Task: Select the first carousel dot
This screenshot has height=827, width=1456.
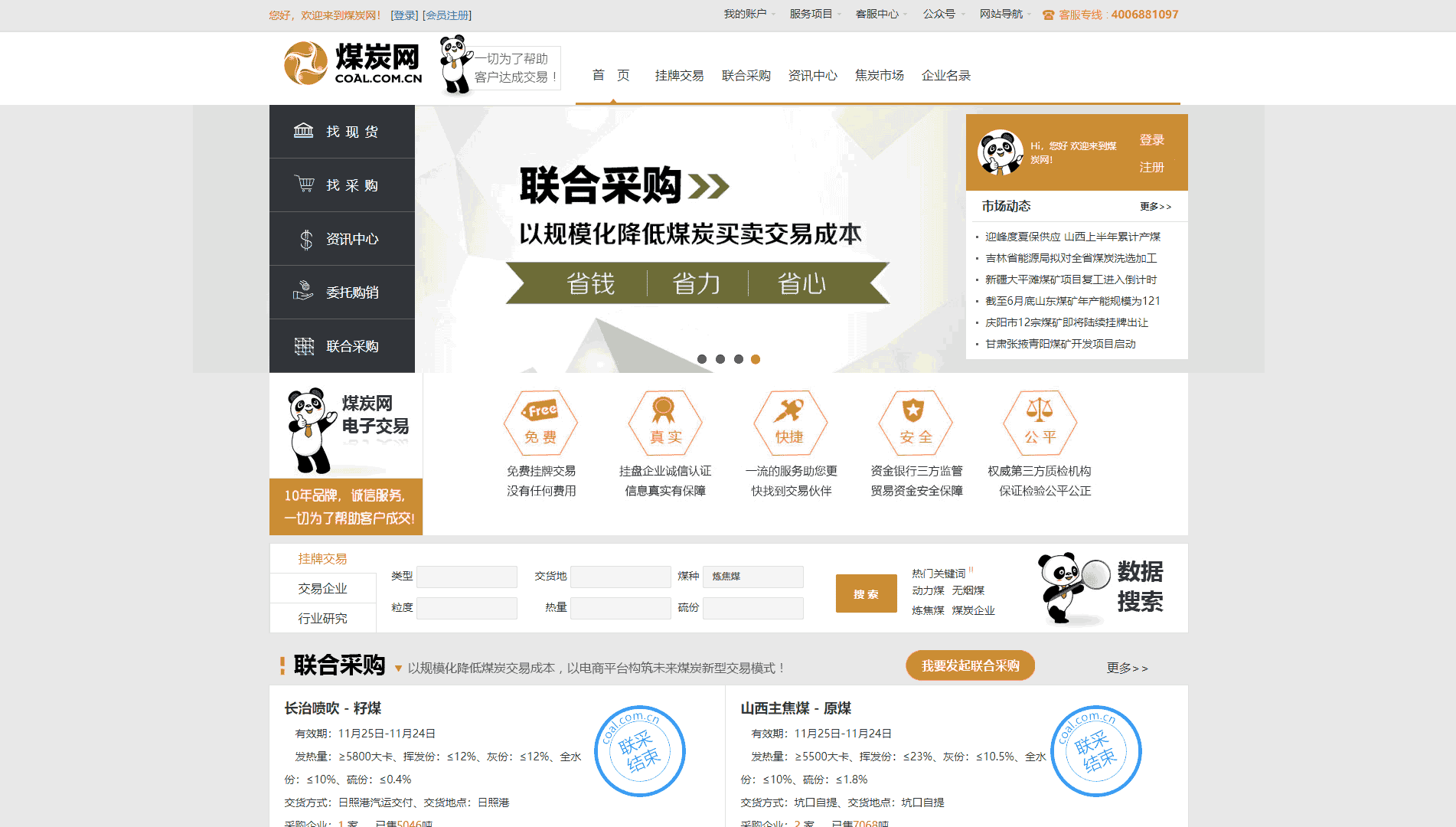Action: 702,359
